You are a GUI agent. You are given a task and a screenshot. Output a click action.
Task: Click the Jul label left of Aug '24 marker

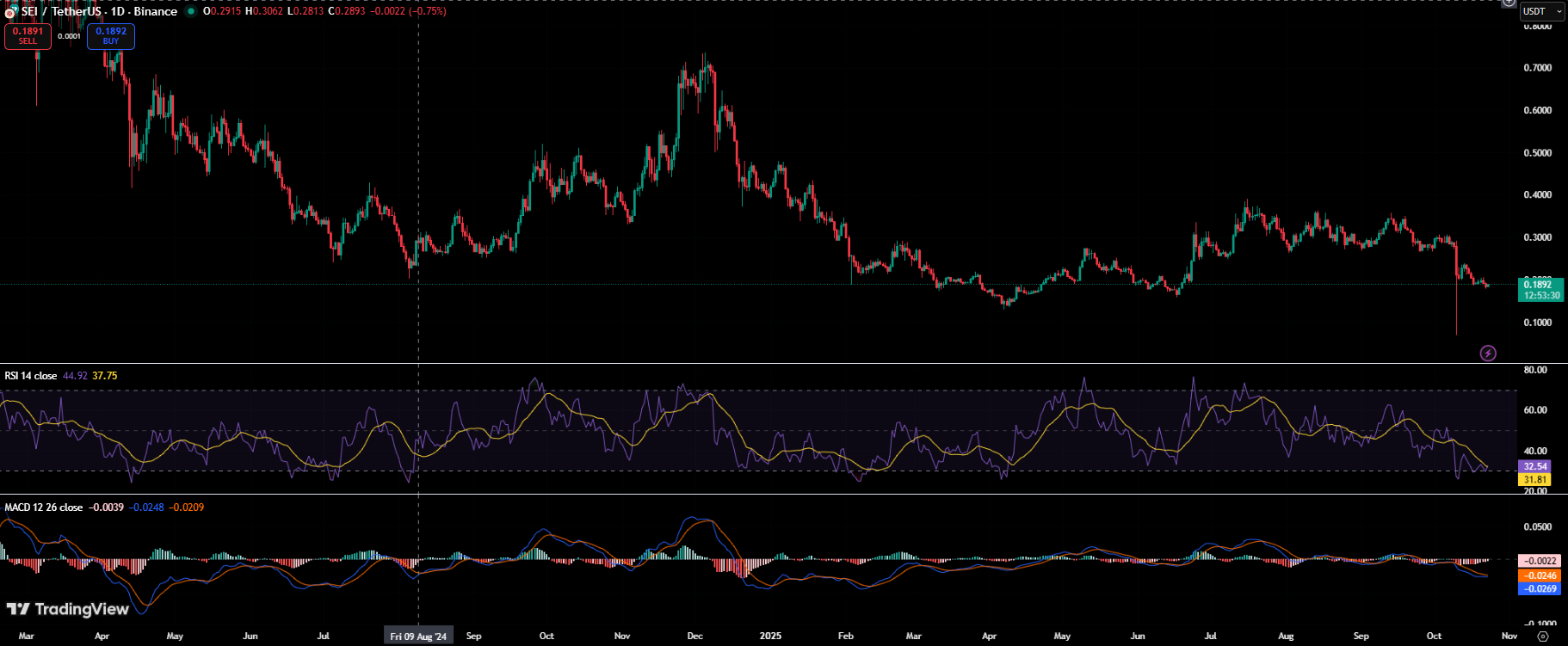[324, 637]
